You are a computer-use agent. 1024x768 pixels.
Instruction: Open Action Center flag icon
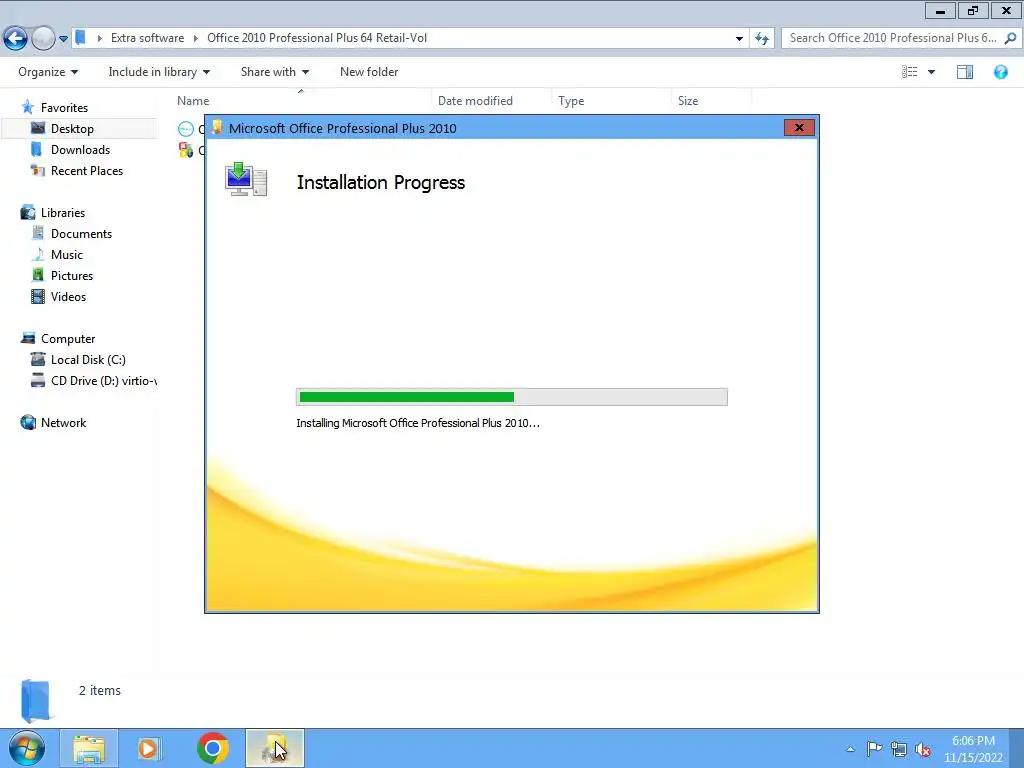[x=874, y=749]
